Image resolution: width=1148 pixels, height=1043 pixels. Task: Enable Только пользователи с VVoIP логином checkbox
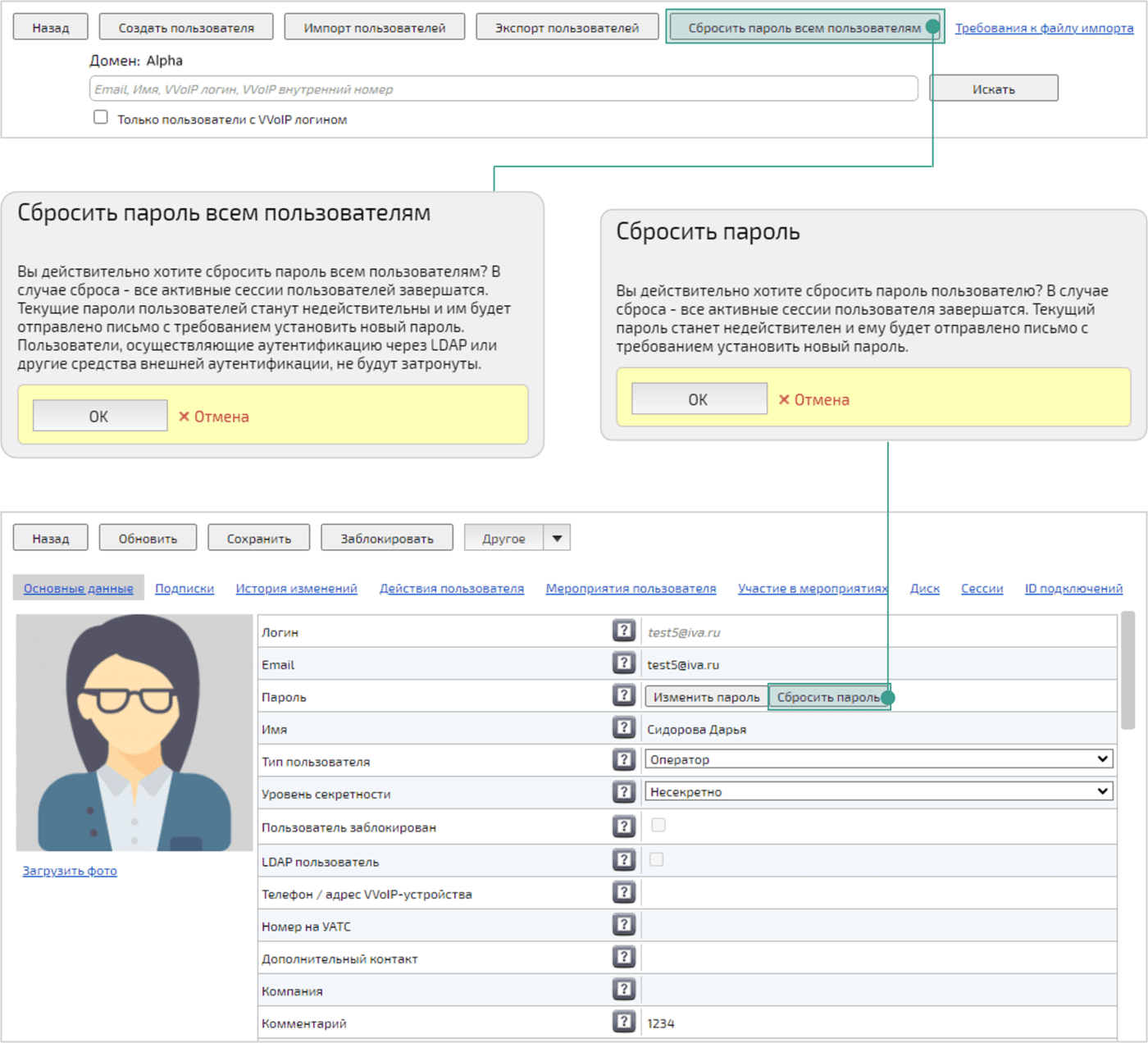(x=101, y=117)
